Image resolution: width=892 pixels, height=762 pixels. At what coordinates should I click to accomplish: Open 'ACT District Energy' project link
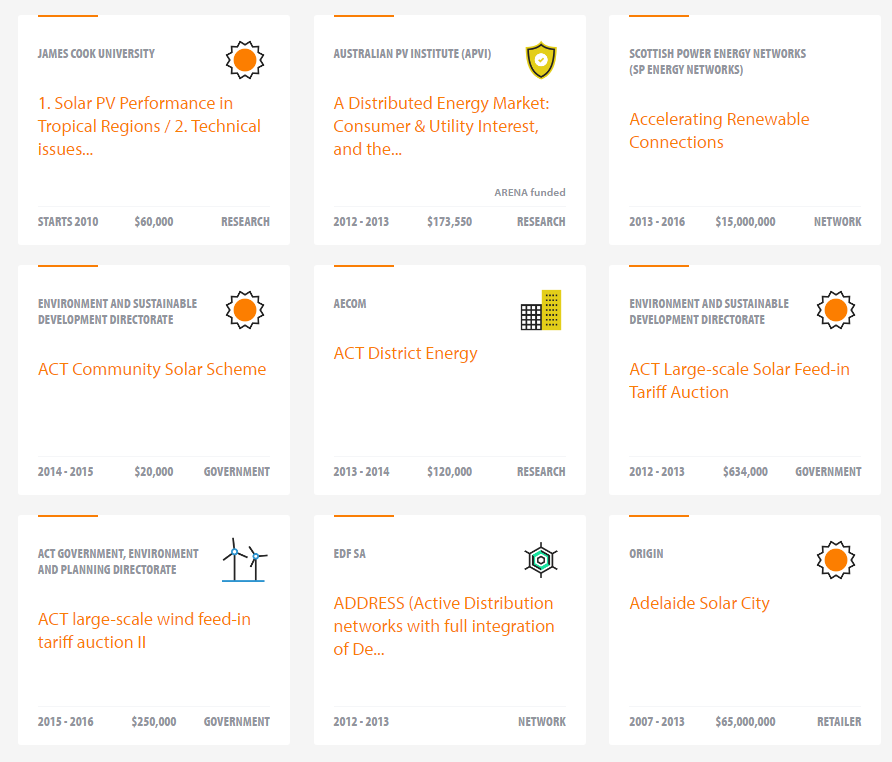(x=405, y=353)
